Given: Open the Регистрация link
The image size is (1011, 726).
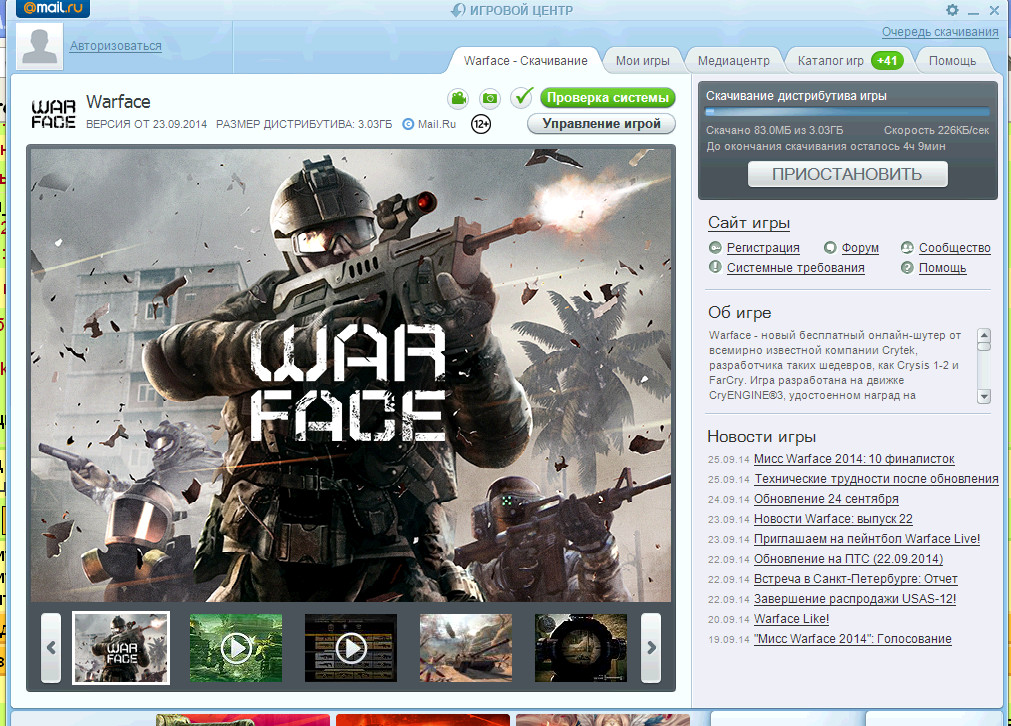Looking at the screenshot, I should pyautogui.click(x=763, y=248).
